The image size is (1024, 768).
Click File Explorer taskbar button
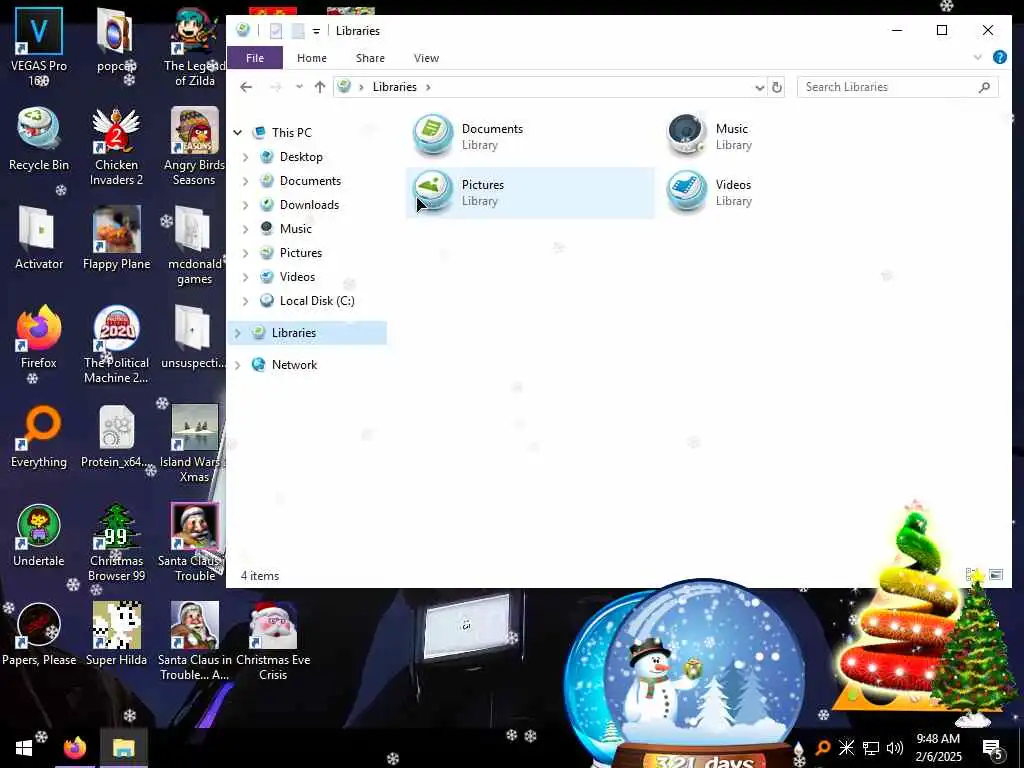tap(123, 748)
